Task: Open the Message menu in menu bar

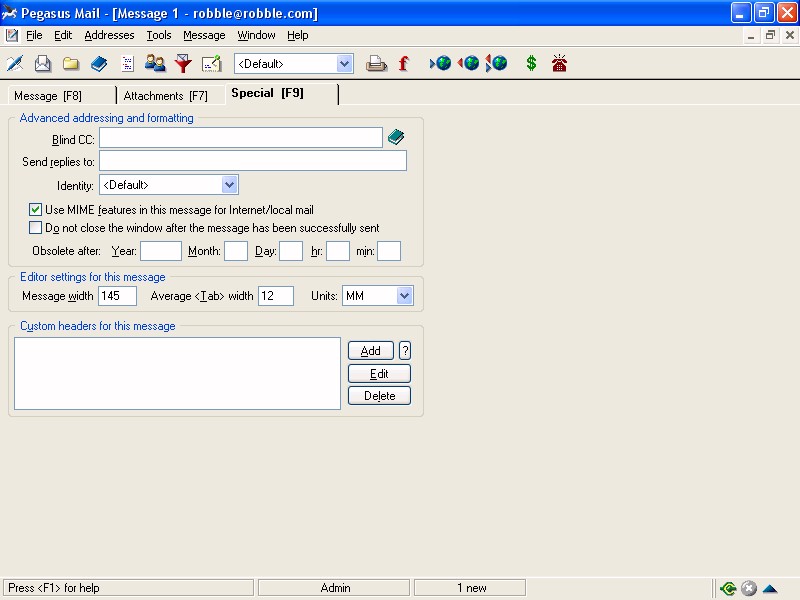Action: tap(204, 35)
